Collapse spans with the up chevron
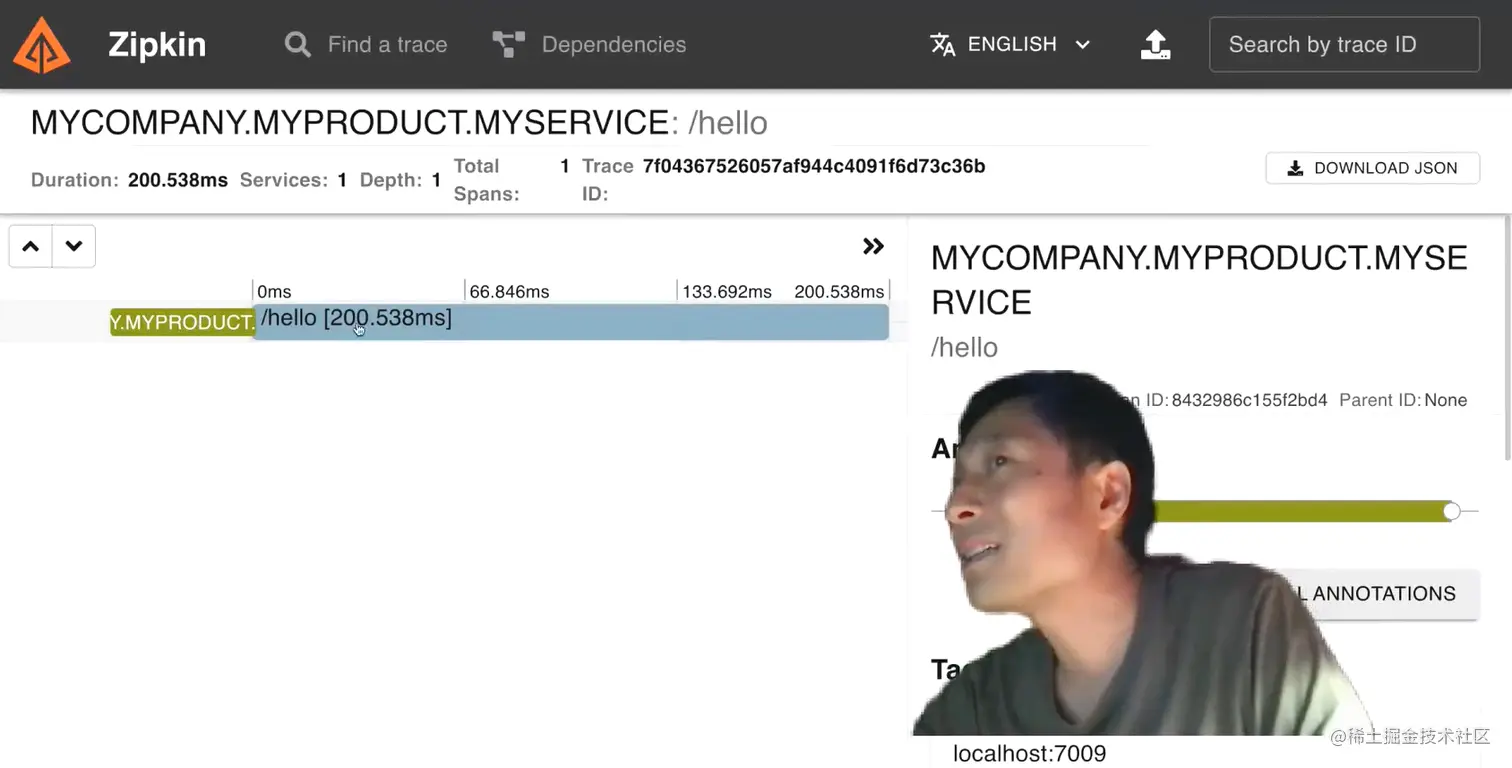This screenshot has height=768, width=1512. click(31, 247)
